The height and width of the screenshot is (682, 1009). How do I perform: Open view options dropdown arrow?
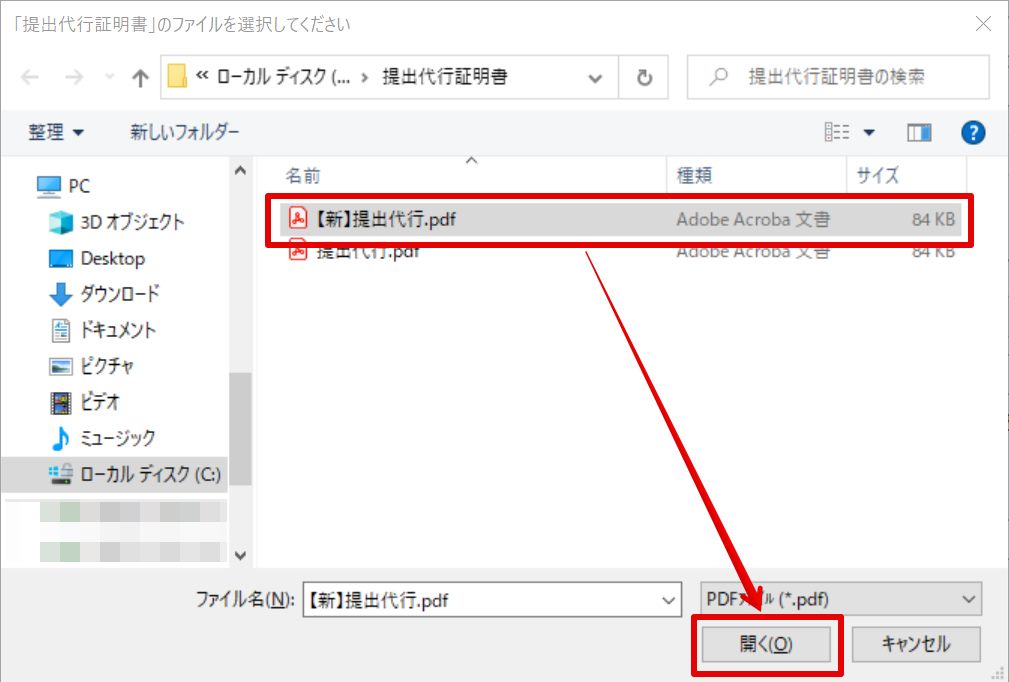869,133
